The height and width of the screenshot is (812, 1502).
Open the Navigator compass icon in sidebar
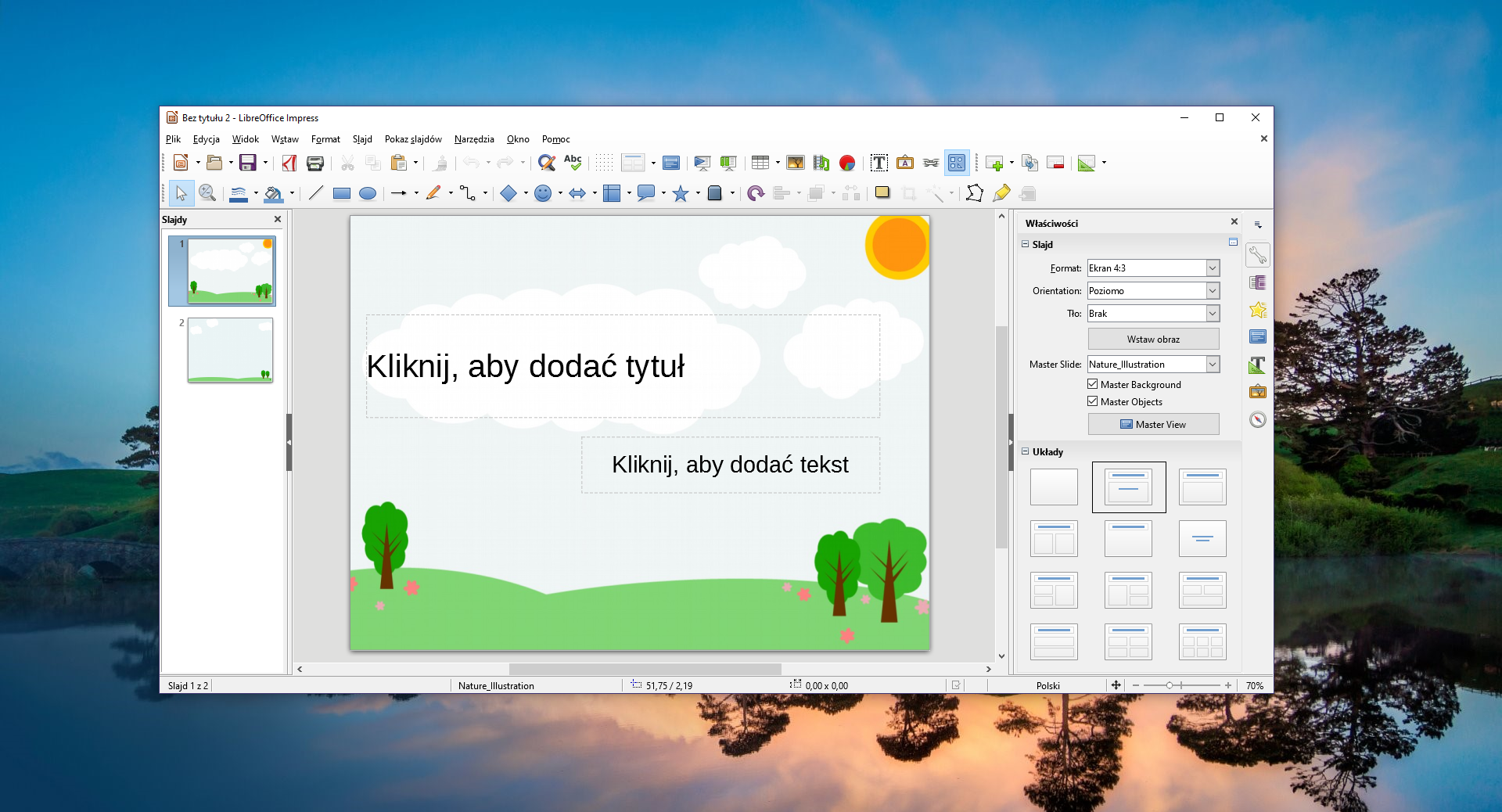[x=1257, y=419]
